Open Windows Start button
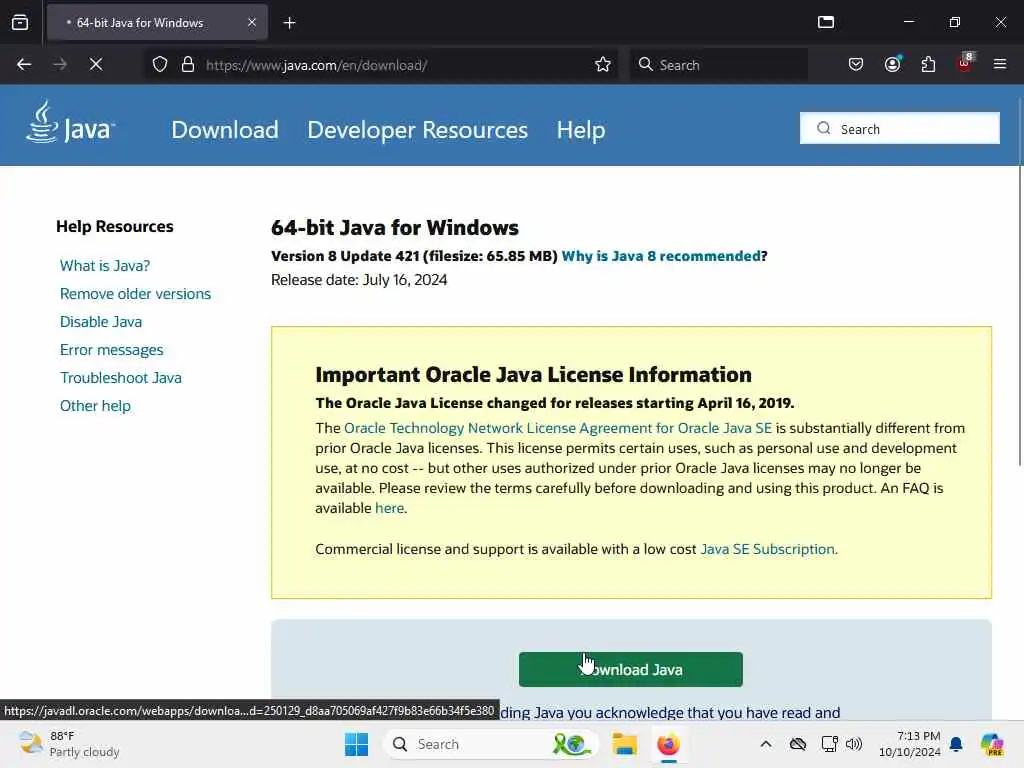Viewport: 1024px width, 768px height. [357, 744]
